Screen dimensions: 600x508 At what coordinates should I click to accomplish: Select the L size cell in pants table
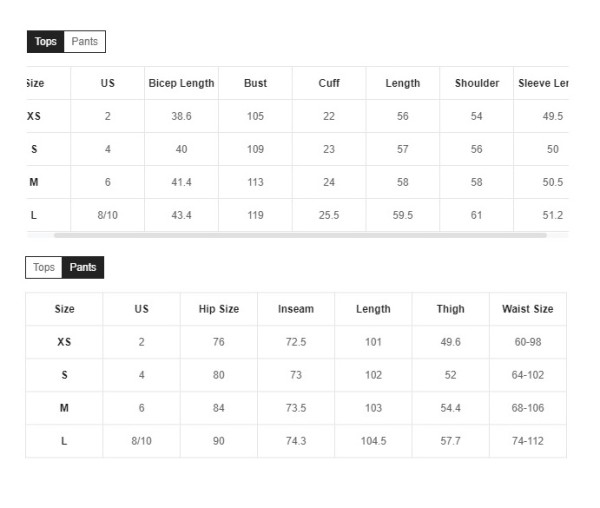64,441
